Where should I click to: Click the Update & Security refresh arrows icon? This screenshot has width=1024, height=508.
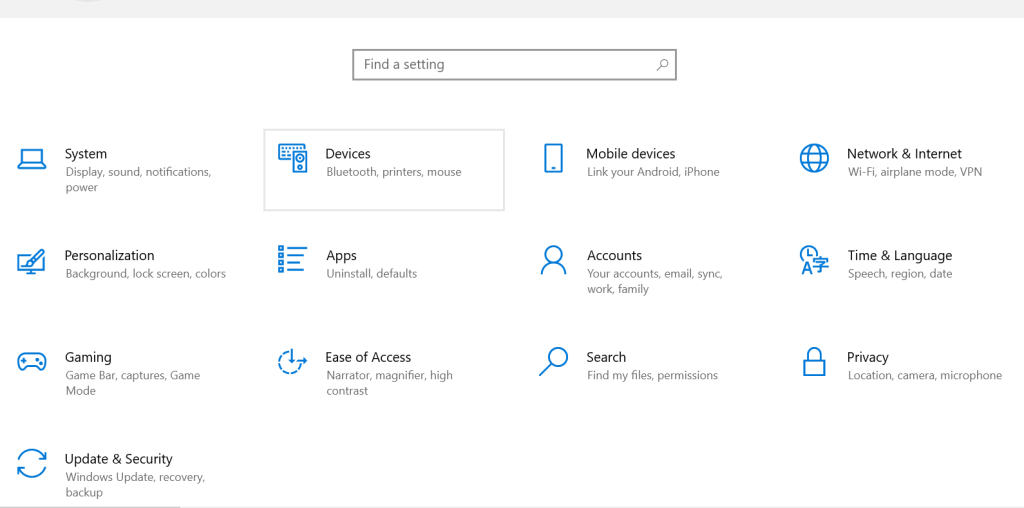pos(32,464)
